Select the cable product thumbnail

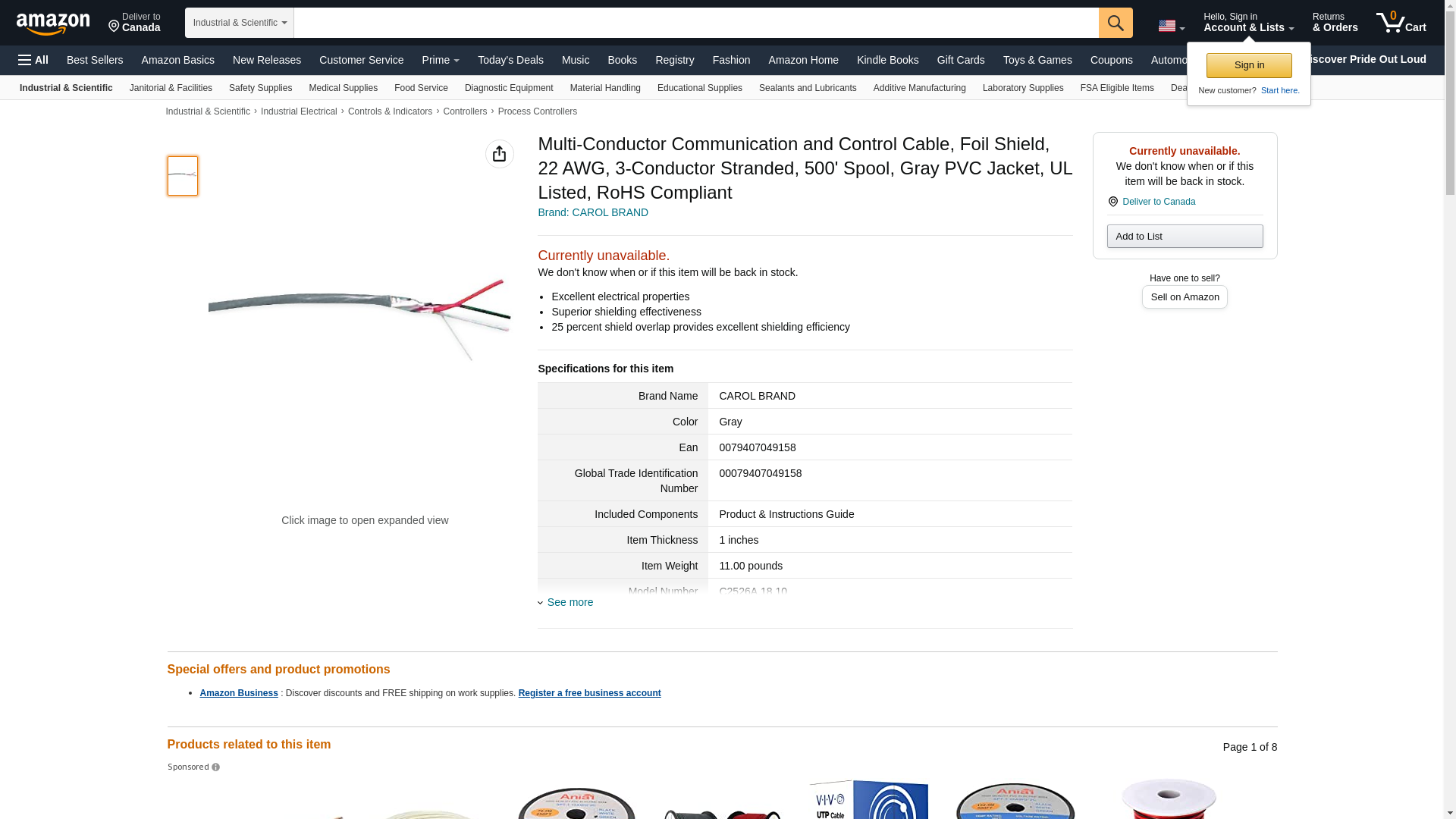coord(183,176)
